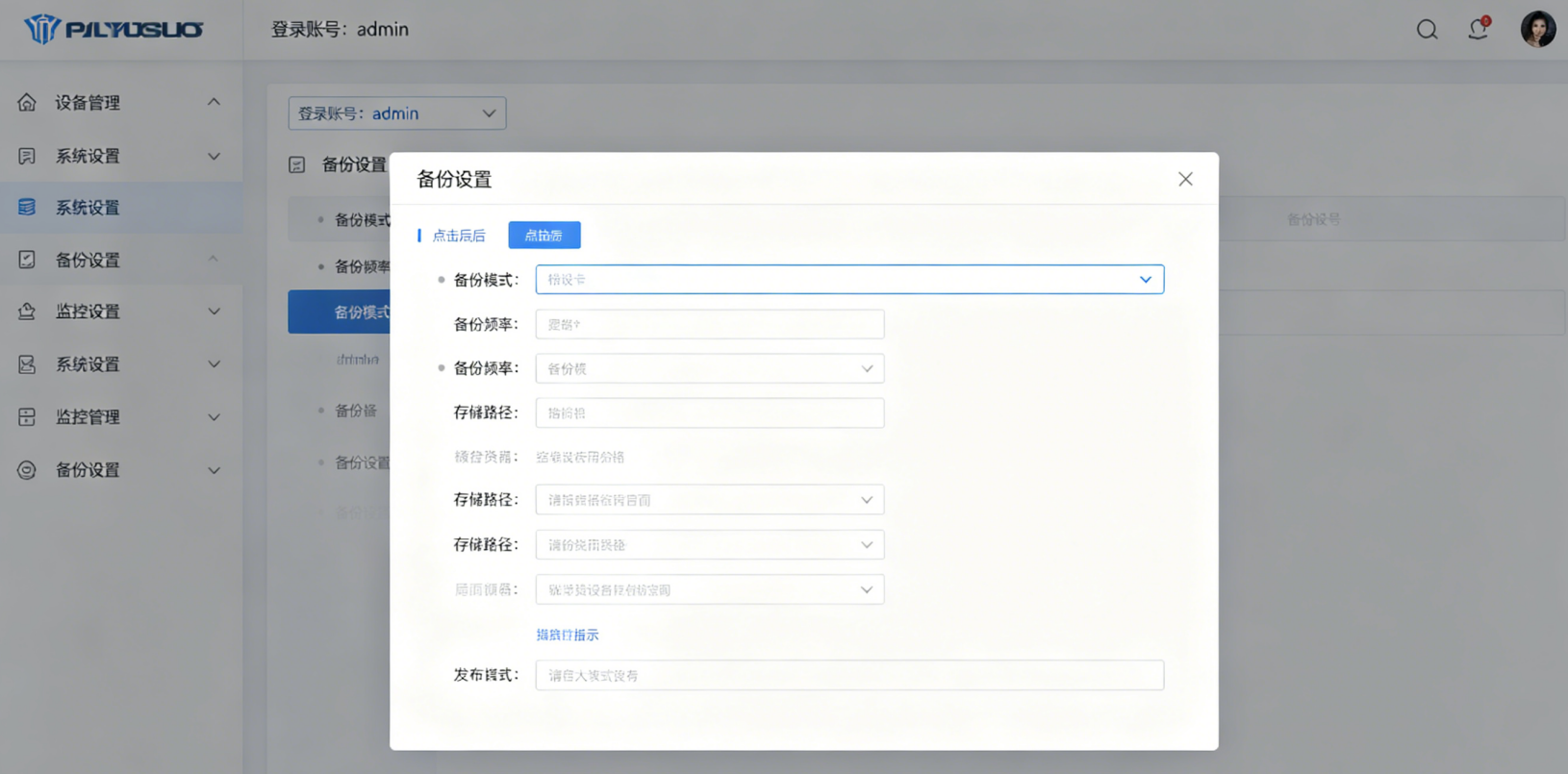Click the PILYUSUO logo

tap(114, 29)
